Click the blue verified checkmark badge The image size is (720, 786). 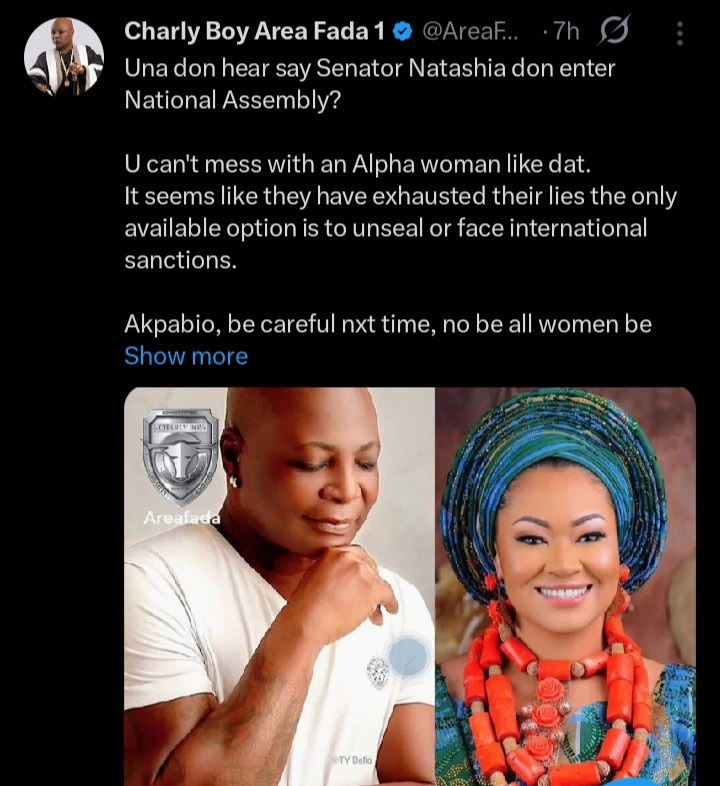[403, 32]
